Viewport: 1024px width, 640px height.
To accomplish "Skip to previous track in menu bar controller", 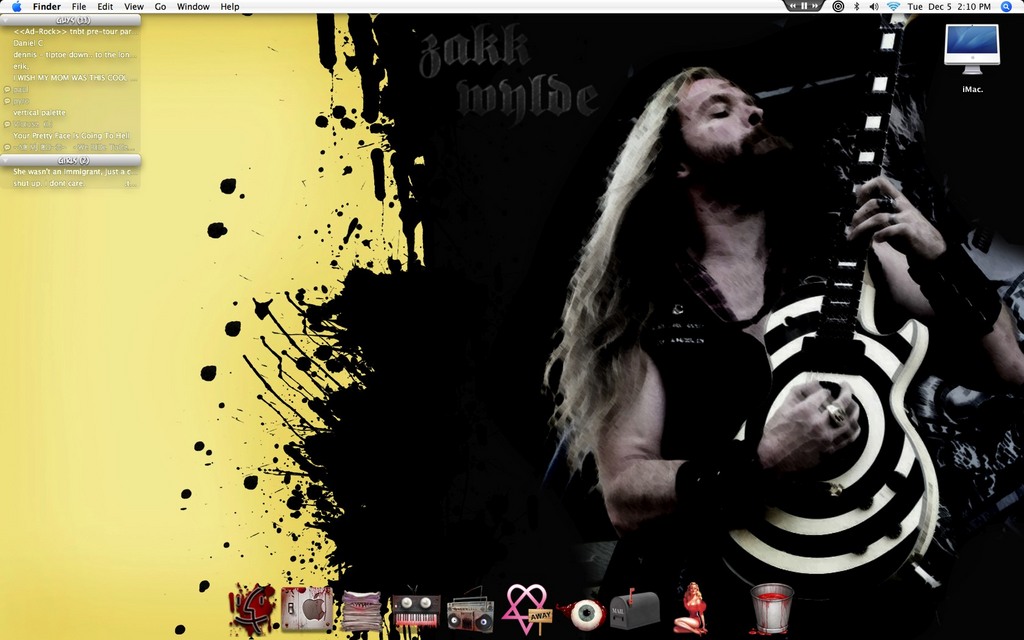I will tap(793, 6).
